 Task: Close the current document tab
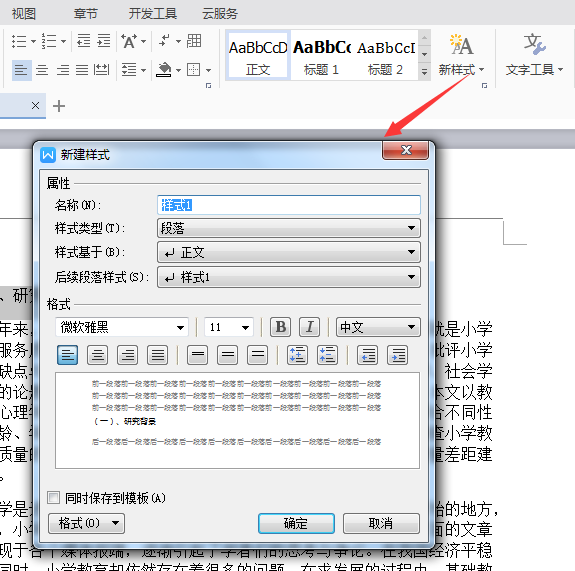[35, 106]
